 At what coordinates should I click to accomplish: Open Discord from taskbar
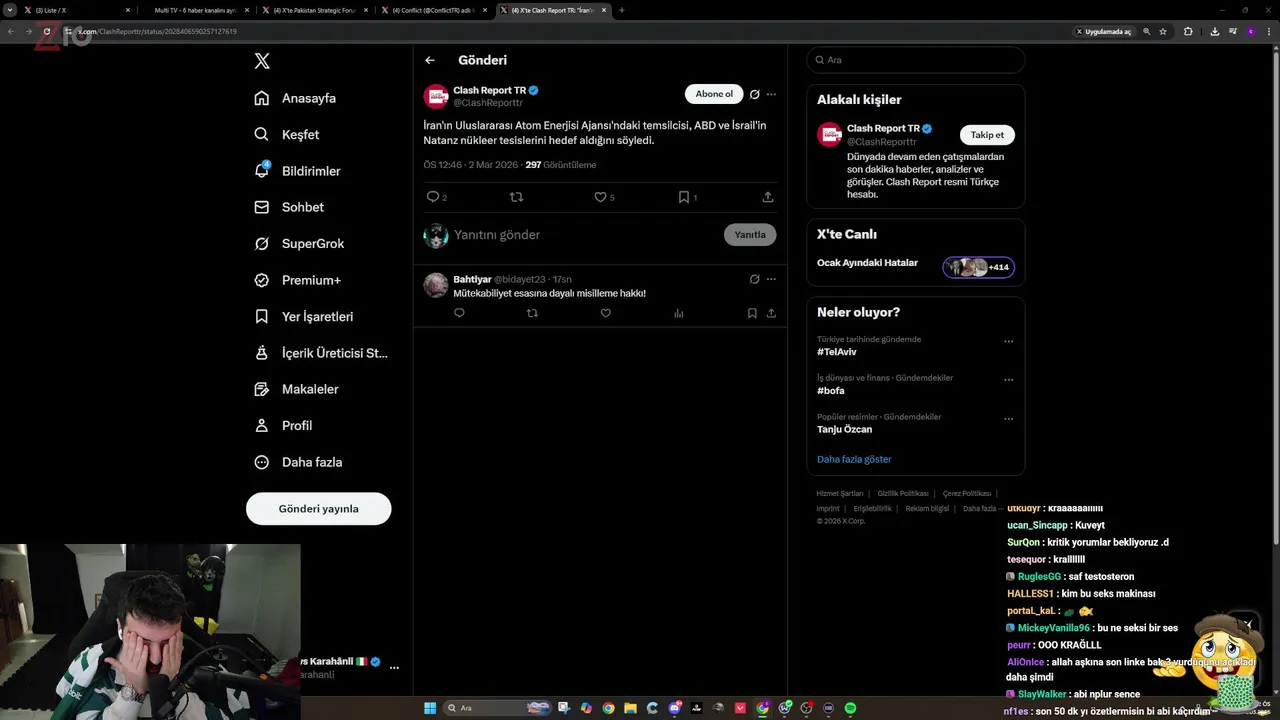pyautogui.click(x=675, y=708)
